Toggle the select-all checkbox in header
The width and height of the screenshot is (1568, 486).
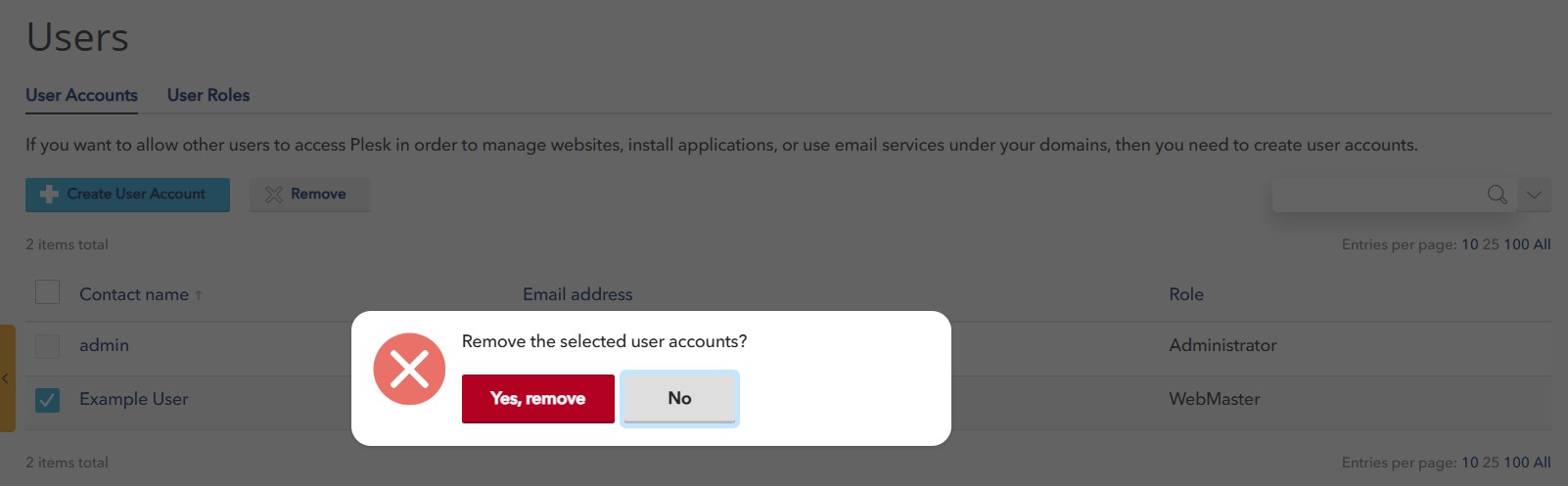click(x=47, y=292)
